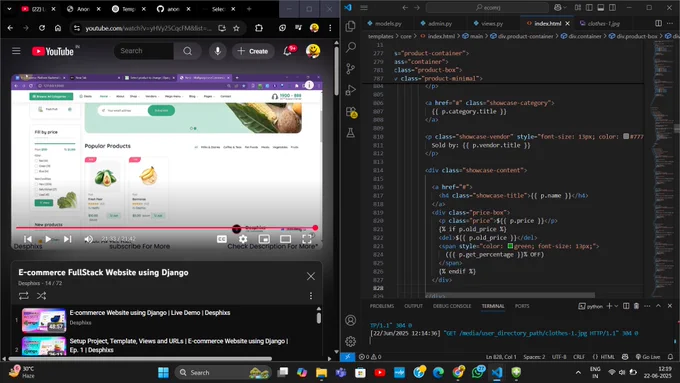The height and width of the screenshot is (383, 680).
Task: Click green color swatch in code
Action: (x=510, y=246)
